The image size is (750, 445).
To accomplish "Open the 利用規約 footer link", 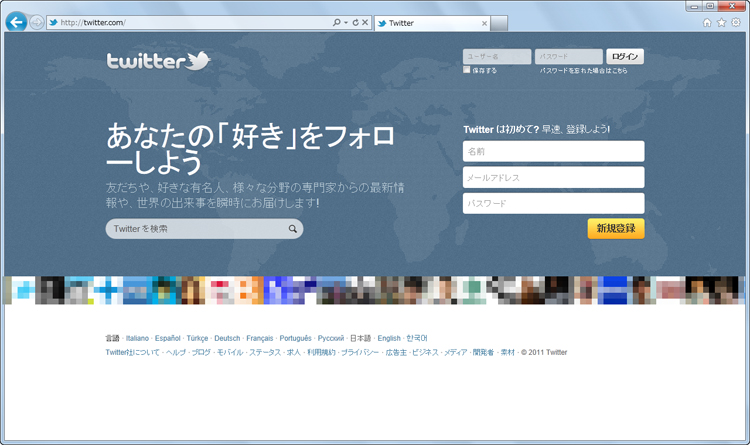I will pos(321,352).
